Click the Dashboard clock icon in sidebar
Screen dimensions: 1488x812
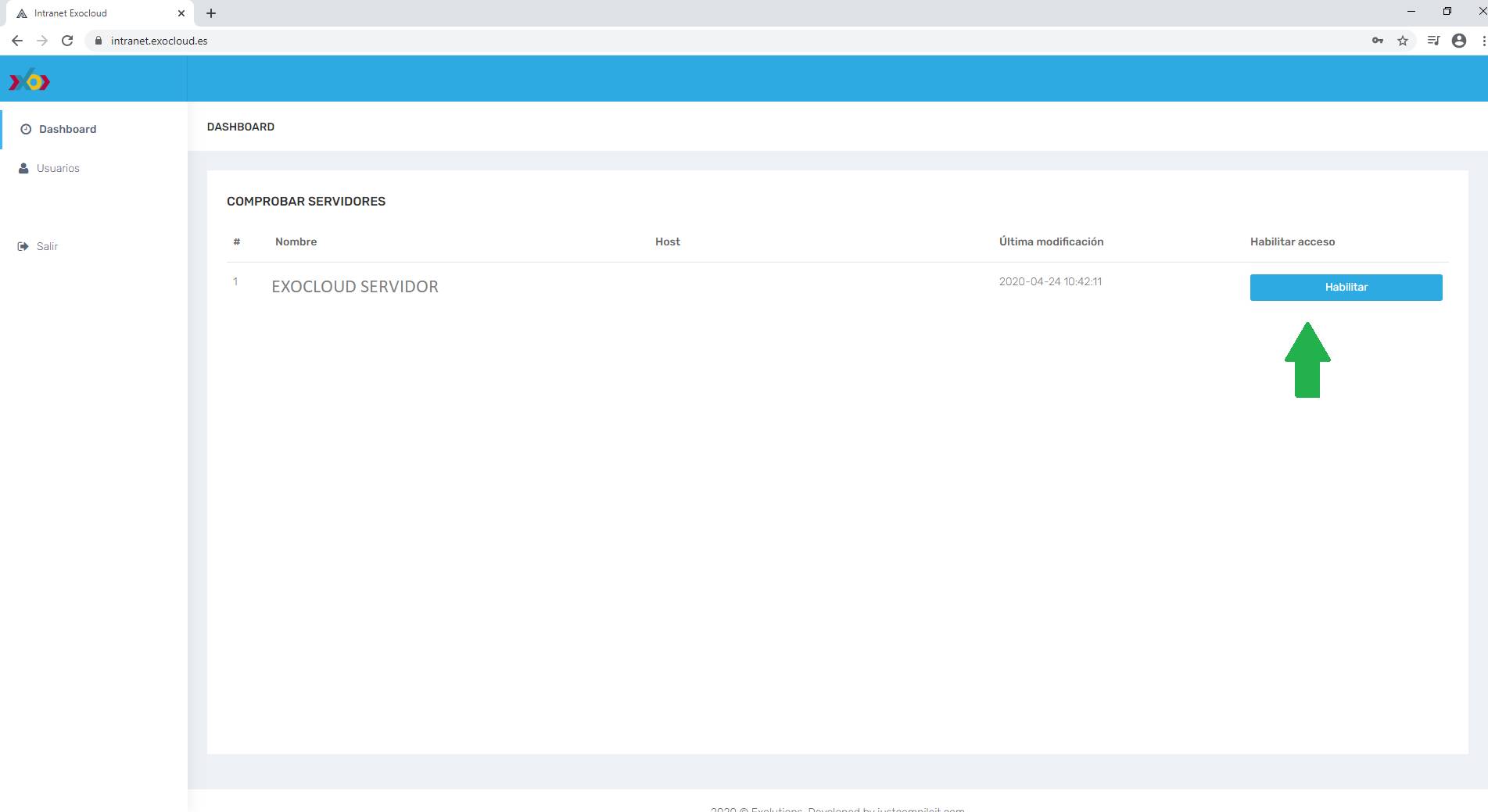pyautogui.click(x=26, y=130)
